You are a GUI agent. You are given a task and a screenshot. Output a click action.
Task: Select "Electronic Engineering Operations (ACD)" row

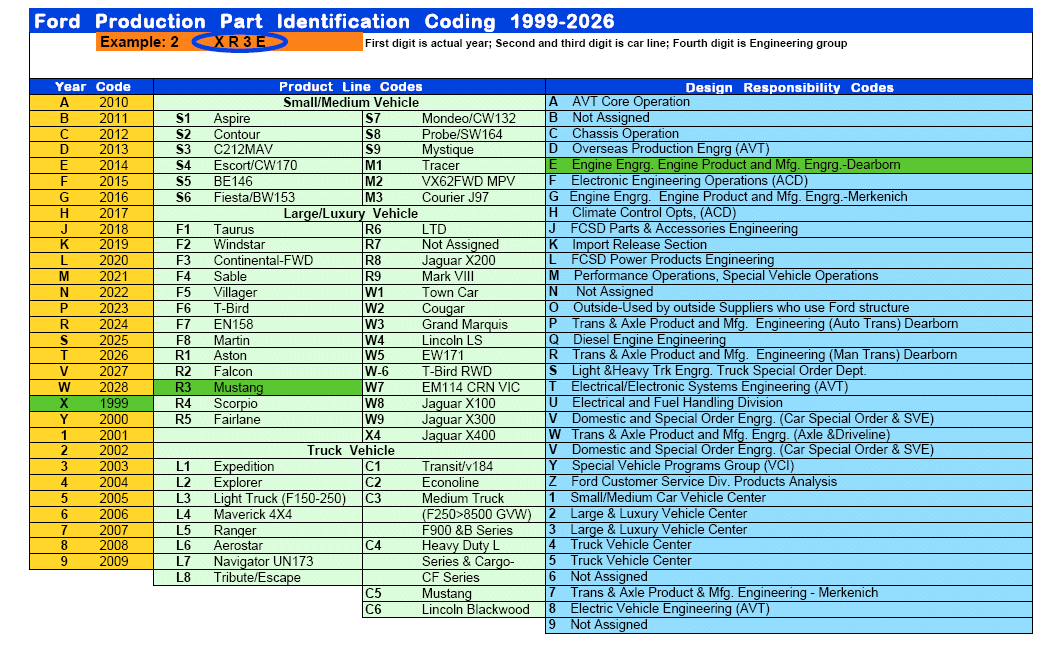point(789,181)
